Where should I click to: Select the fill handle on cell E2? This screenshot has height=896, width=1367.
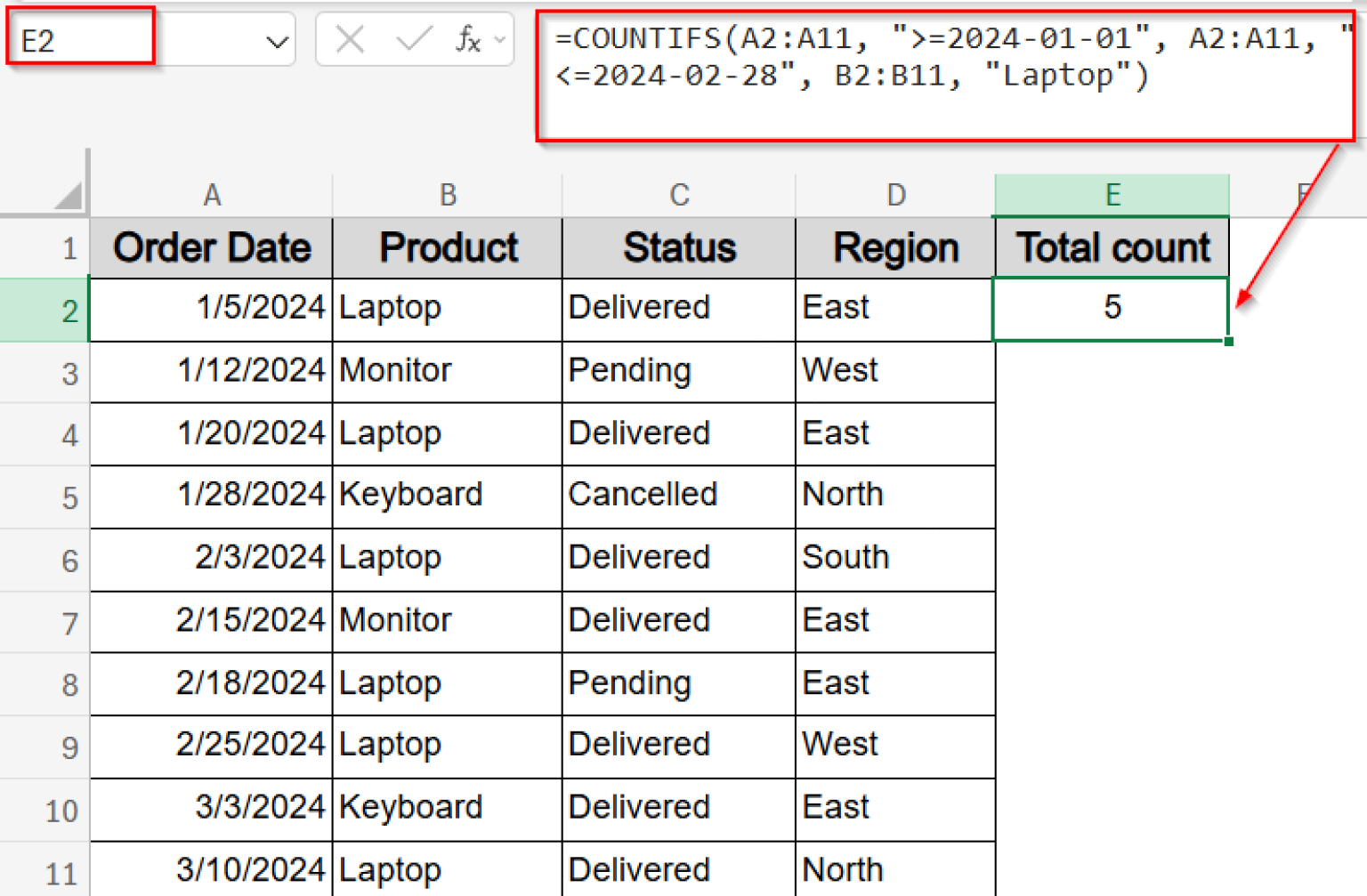click(x=1227, y=342)
